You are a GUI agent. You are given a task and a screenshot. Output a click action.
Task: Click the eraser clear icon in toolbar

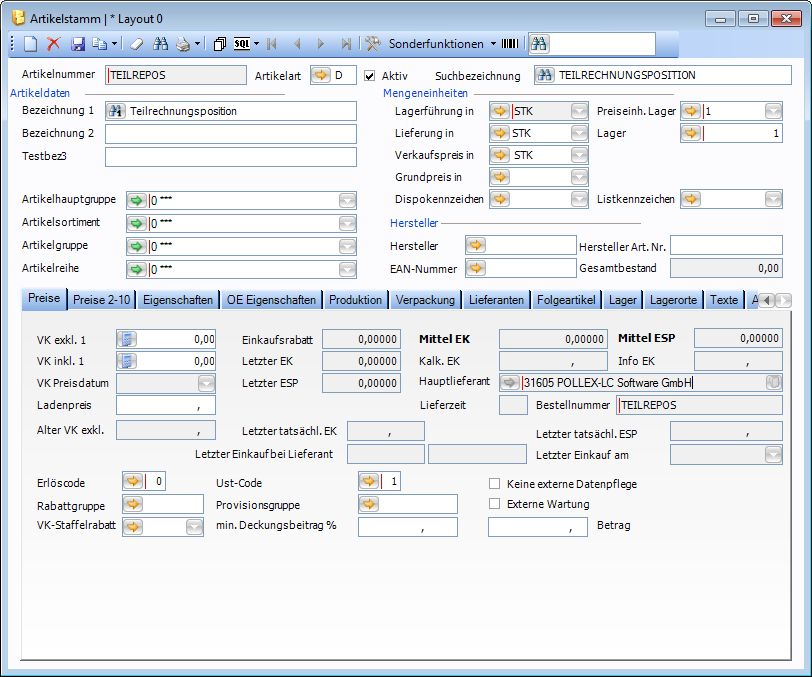coord(138,44)
